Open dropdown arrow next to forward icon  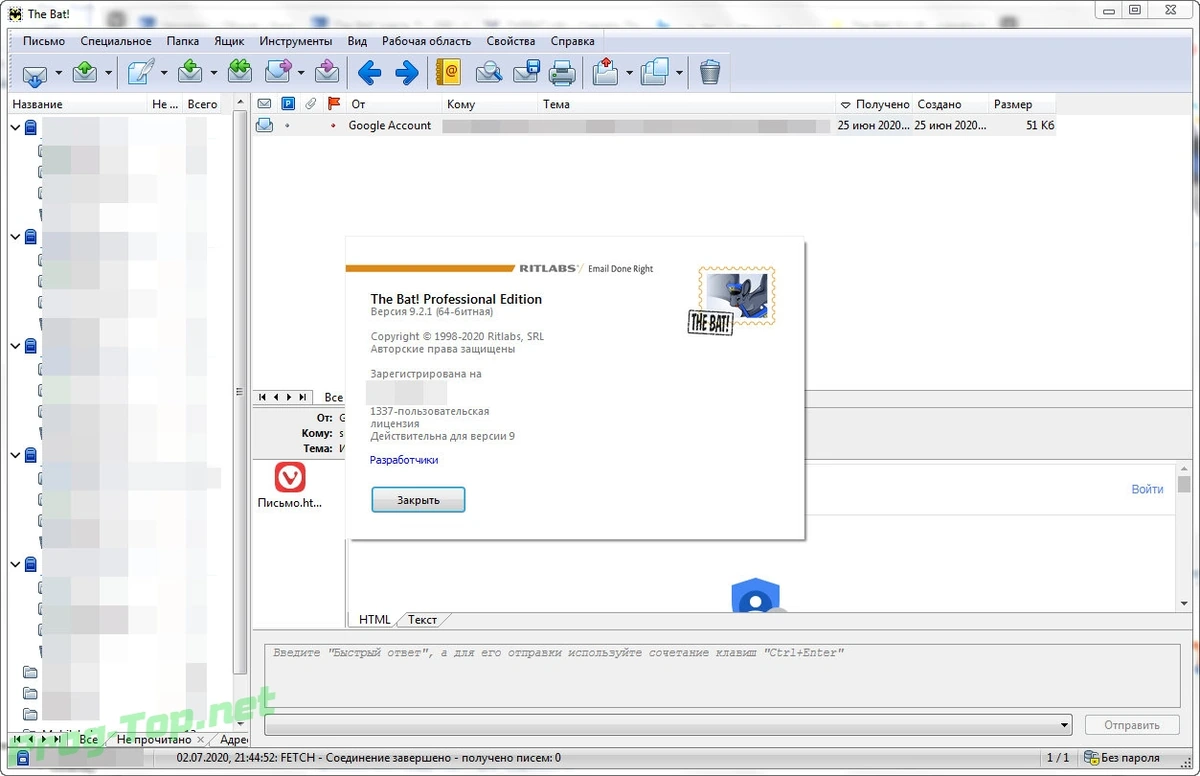[x=301, y=73]
